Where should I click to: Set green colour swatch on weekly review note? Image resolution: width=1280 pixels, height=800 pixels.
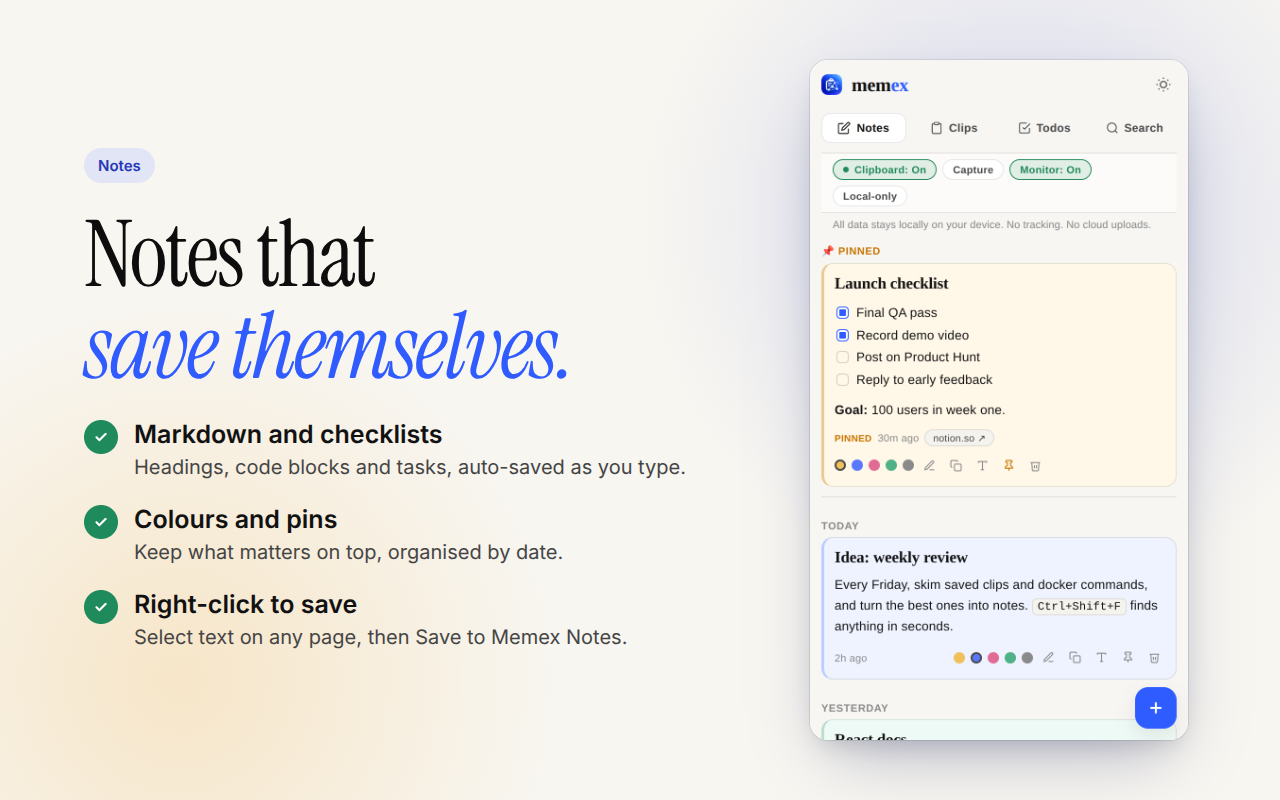(1010, 658)
